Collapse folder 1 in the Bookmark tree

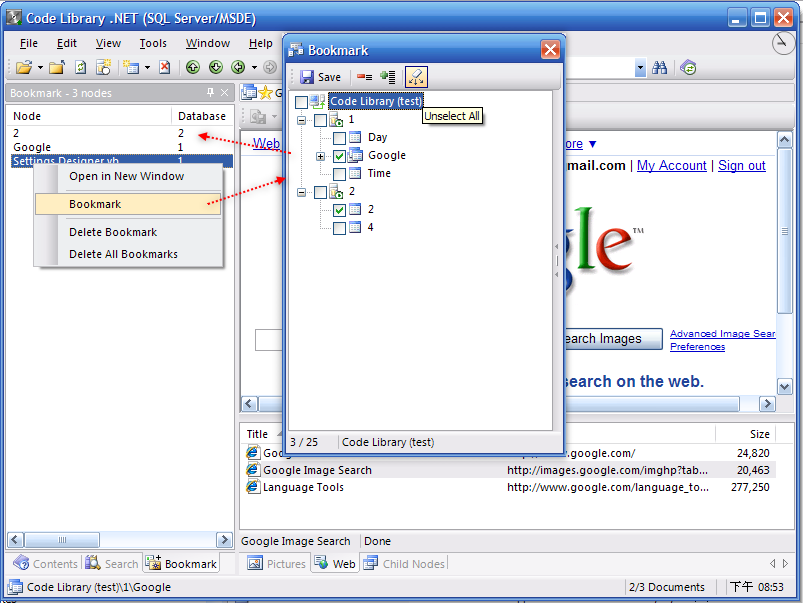coord(302,120)
